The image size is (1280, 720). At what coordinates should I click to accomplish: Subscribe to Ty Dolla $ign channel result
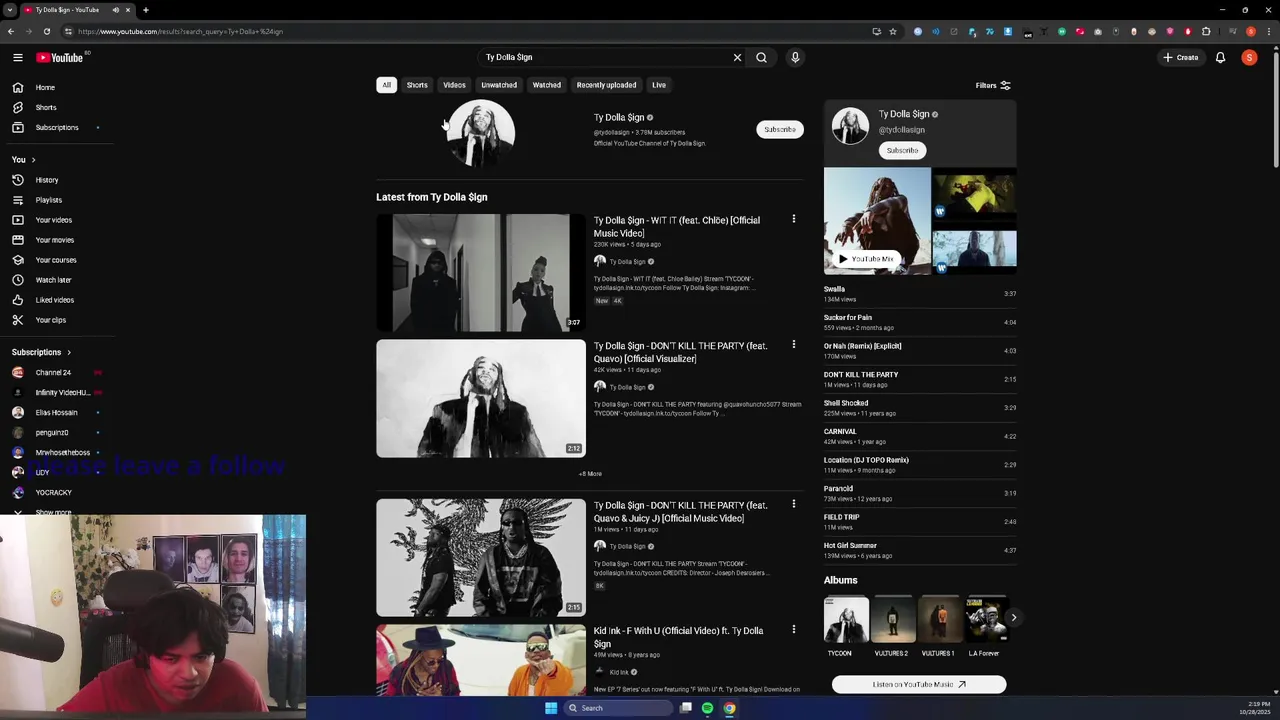(780, 130)
